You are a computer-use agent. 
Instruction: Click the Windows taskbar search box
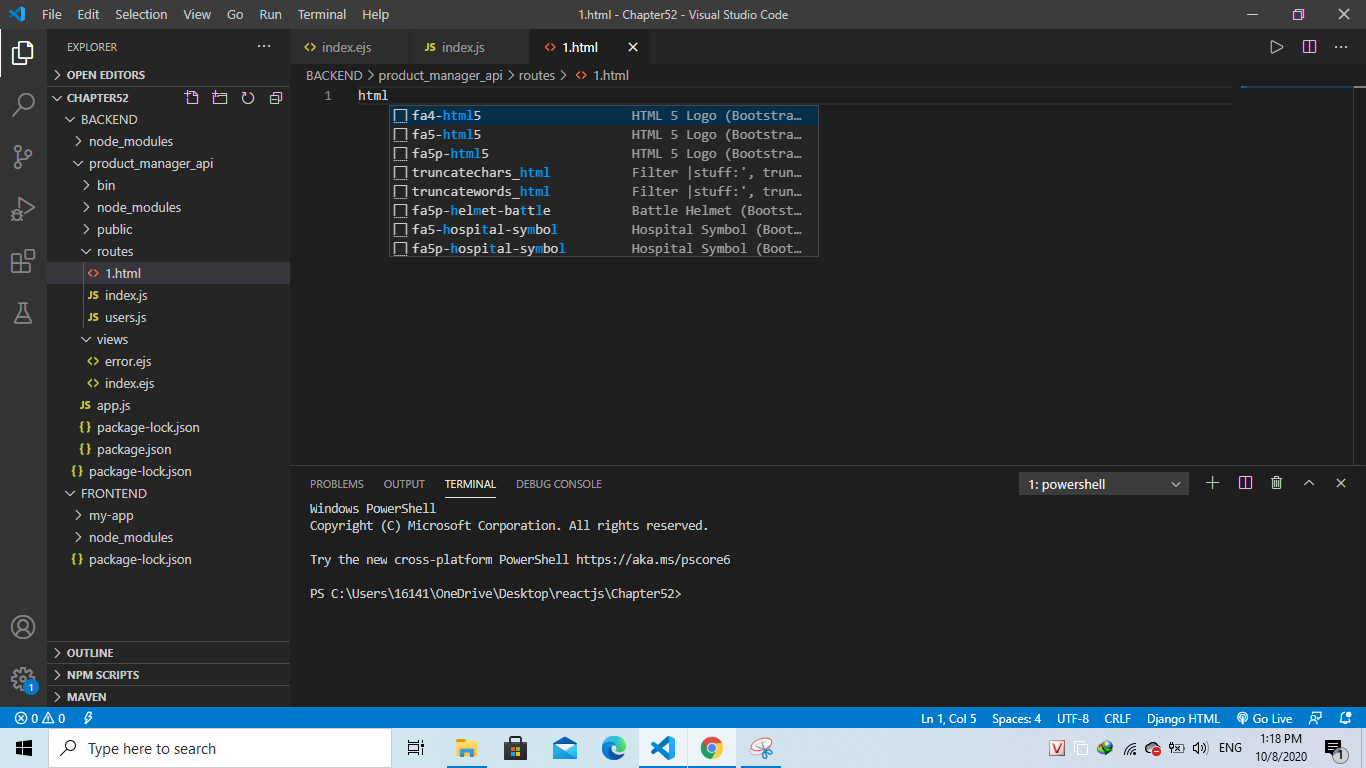[x=220, y=748]
